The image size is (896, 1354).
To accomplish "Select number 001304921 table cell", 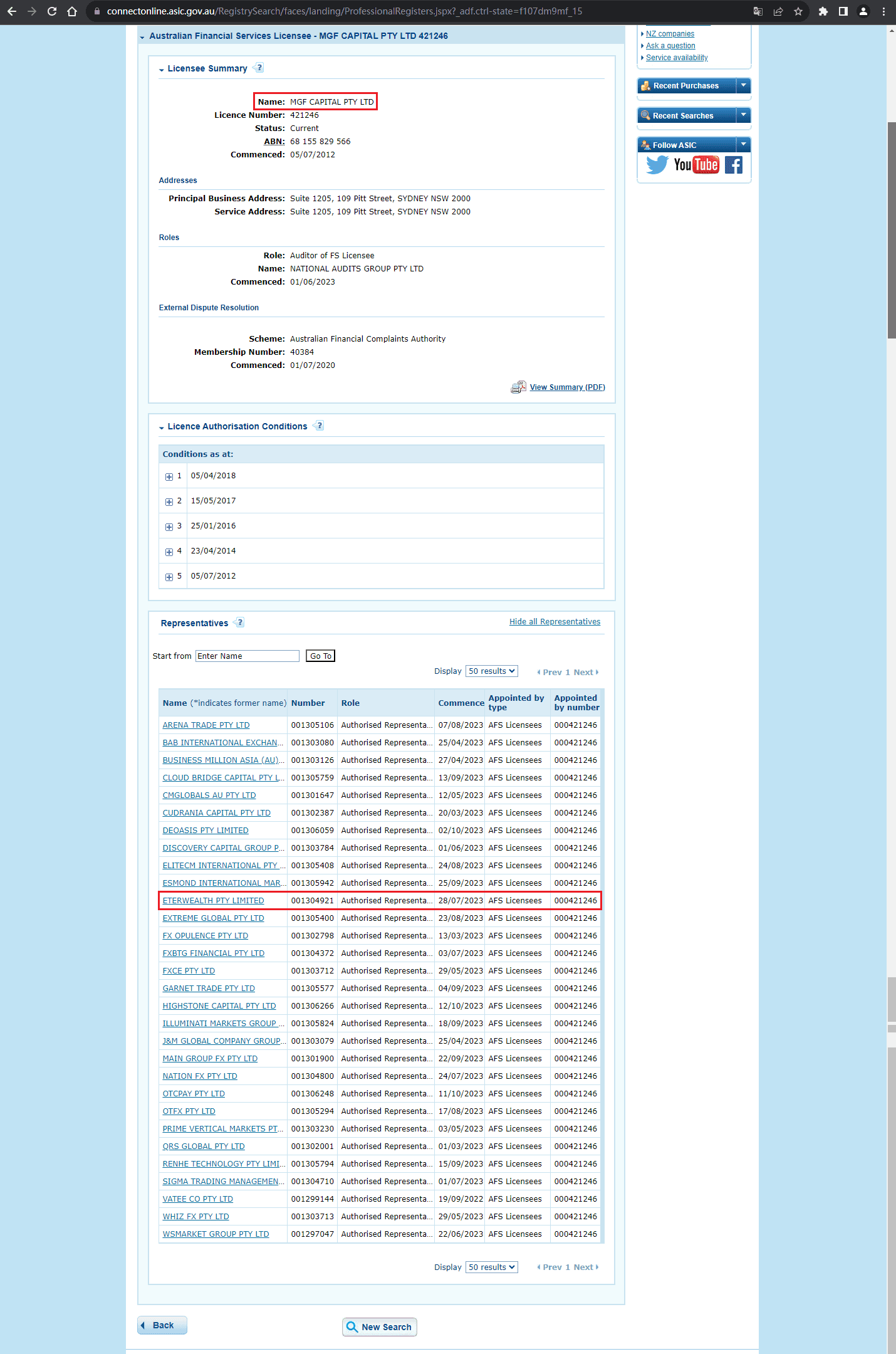I will tap(312, 901).
